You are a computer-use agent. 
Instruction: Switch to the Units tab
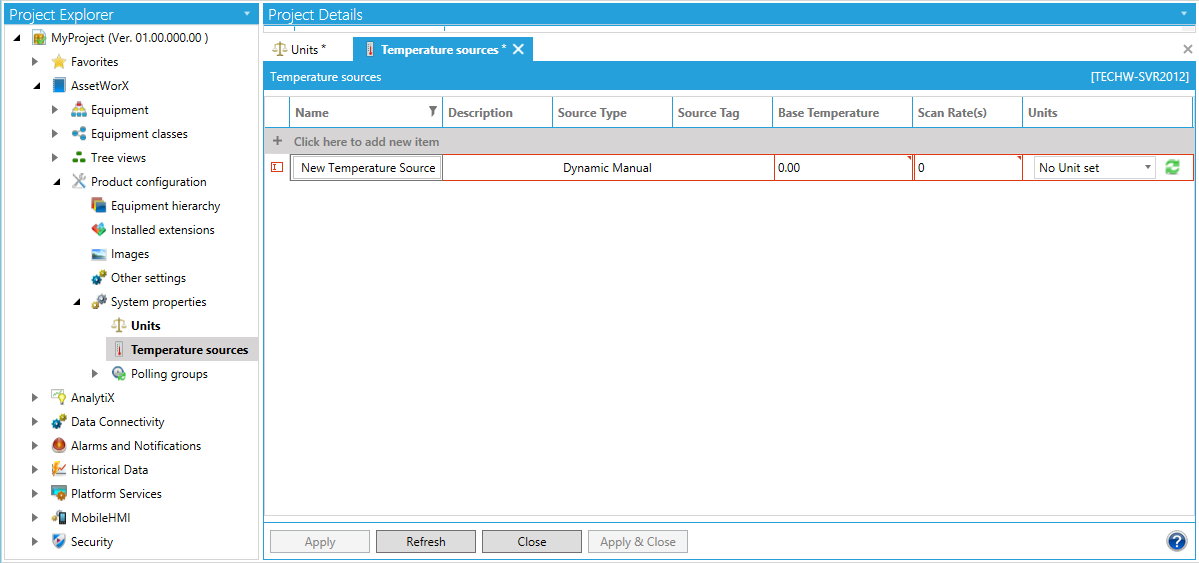click(300, 49)
